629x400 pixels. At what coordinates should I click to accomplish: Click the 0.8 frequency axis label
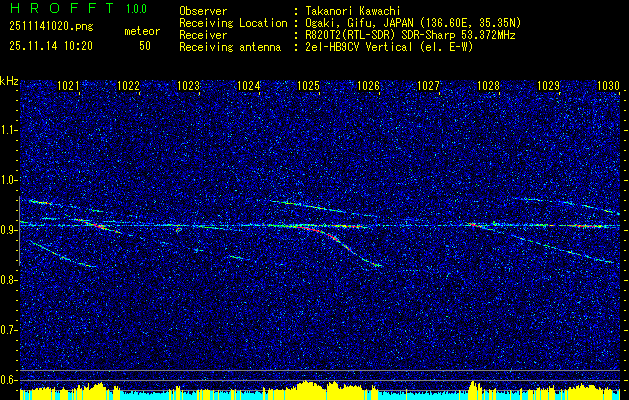[x=8, y=280]
